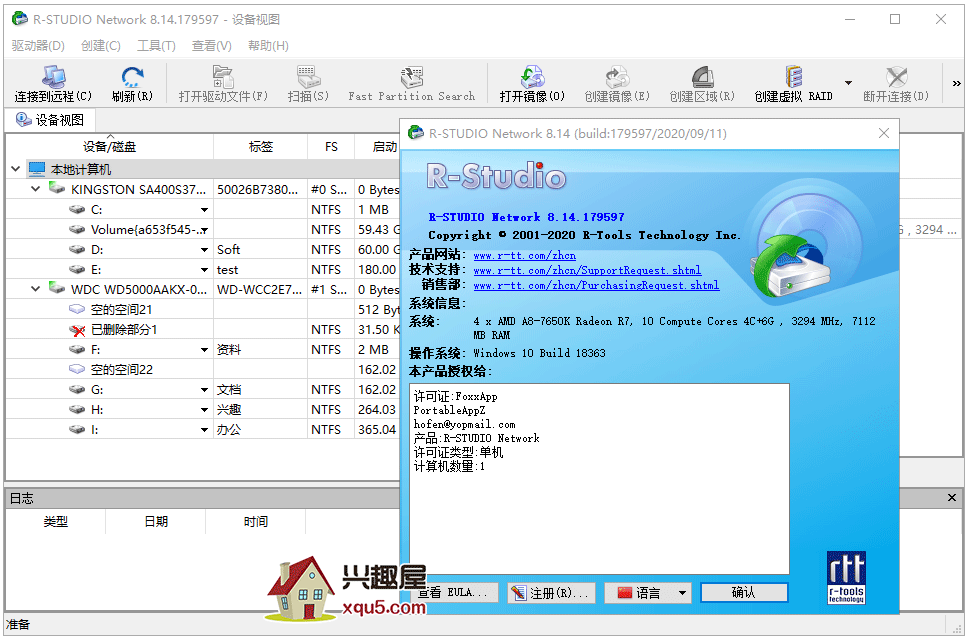Click inside the license information text box
Viewport: 969px width, 641px height.
(599, 479)
